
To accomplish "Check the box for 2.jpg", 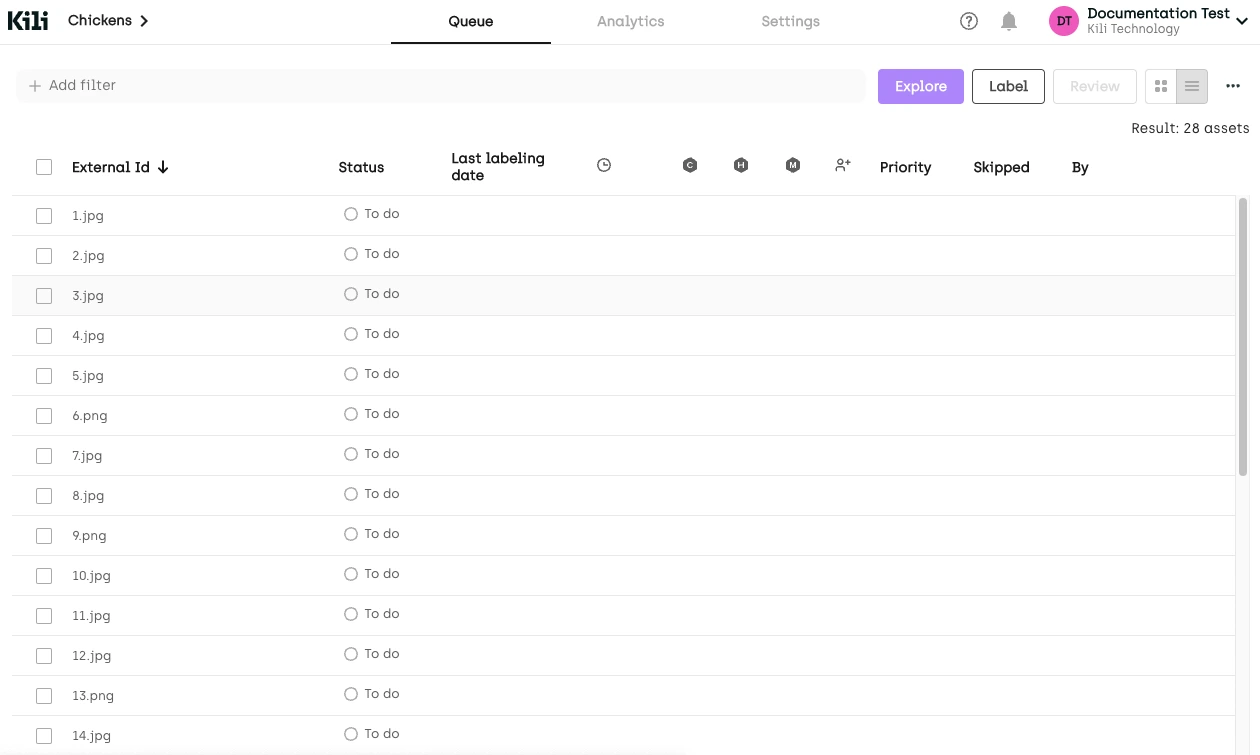I will click(44, 256).
